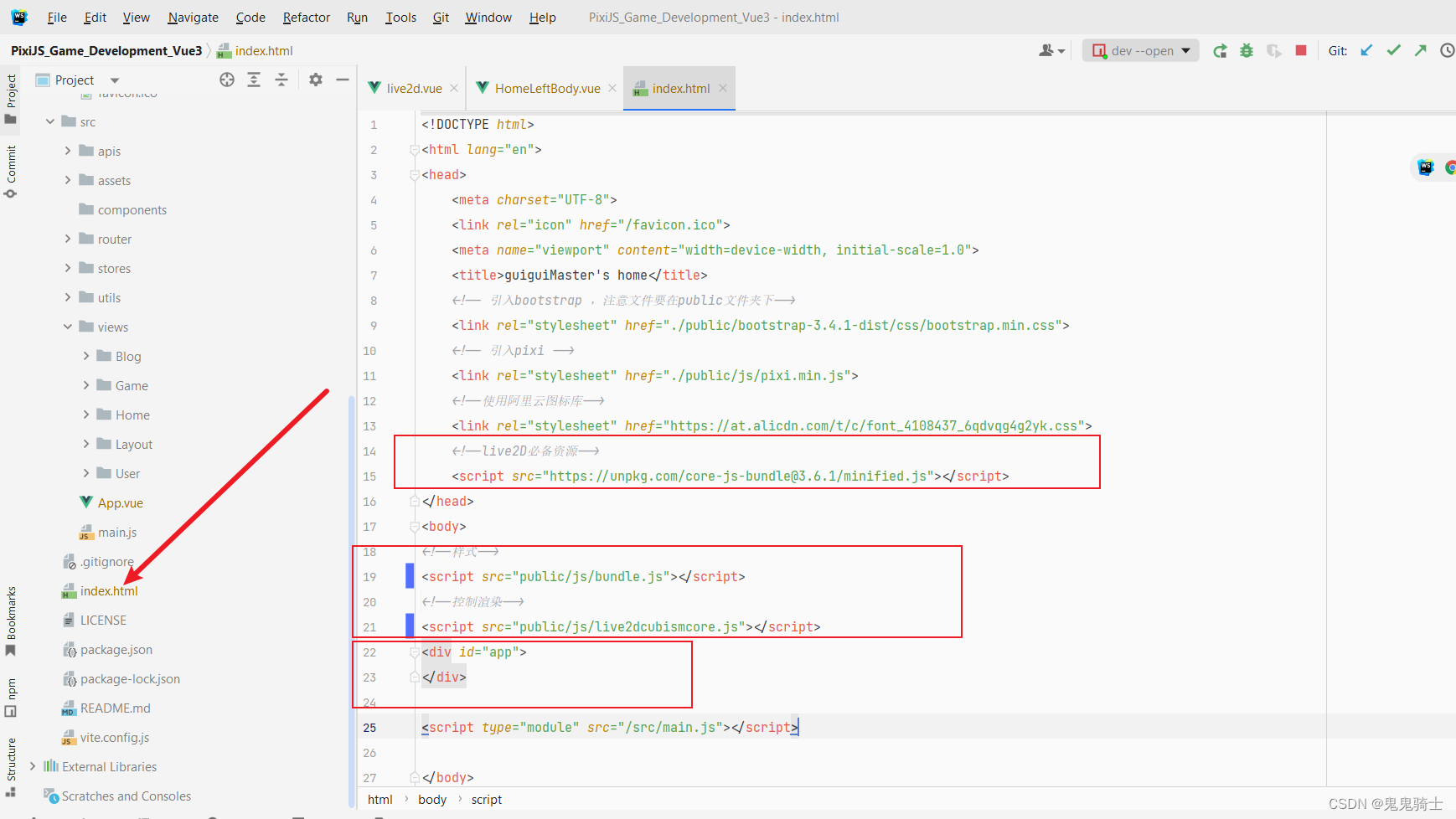The width and height of the screenshot is (1456, 819).
Task: Open the user account icon
Action: pos(1051,51)
